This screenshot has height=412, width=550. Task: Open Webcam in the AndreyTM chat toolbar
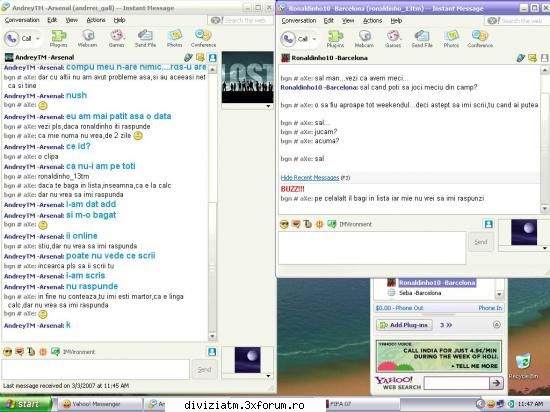[x=88, y=38]
